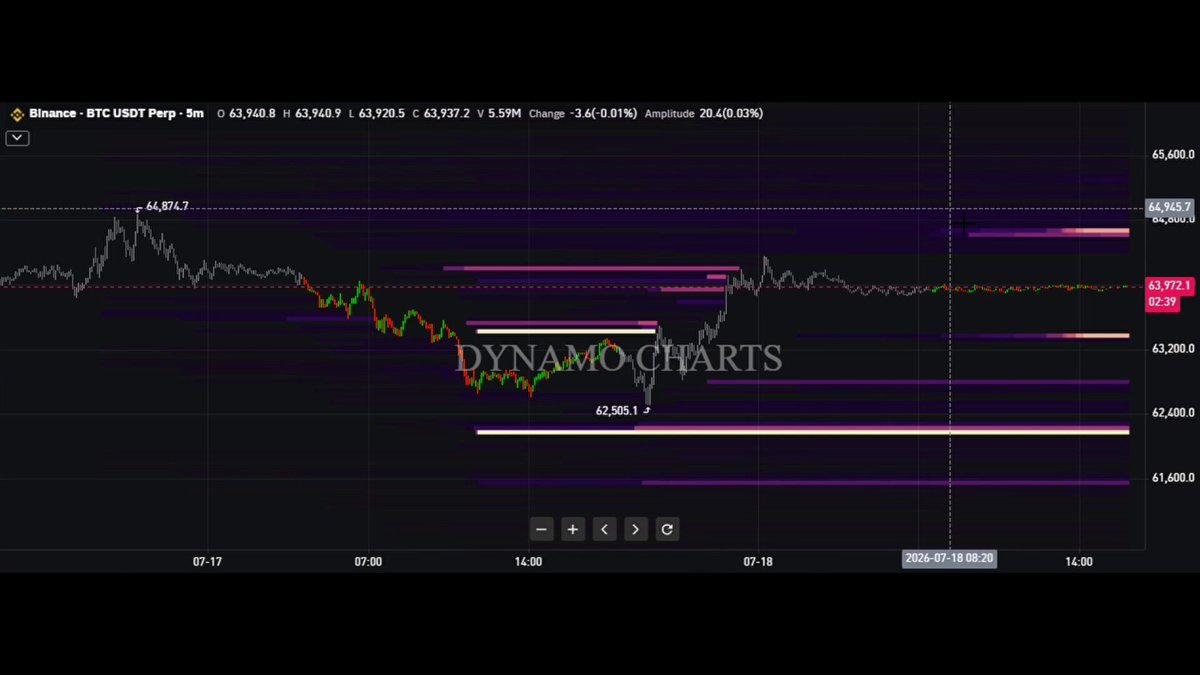Image resolution: width=1200 pixels, height=675 pixels.
Task: Click the 07-17 date label on time axis
Action: (207, 562)
